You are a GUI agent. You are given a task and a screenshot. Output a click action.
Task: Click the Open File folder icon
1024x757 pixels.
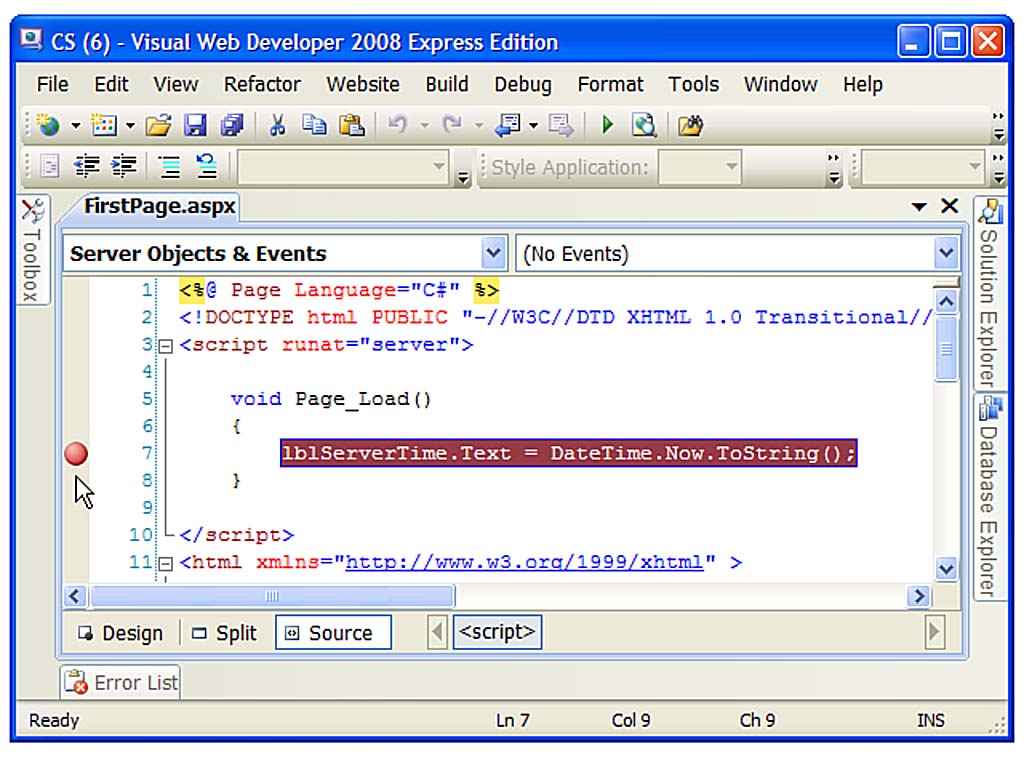(158, 124)
